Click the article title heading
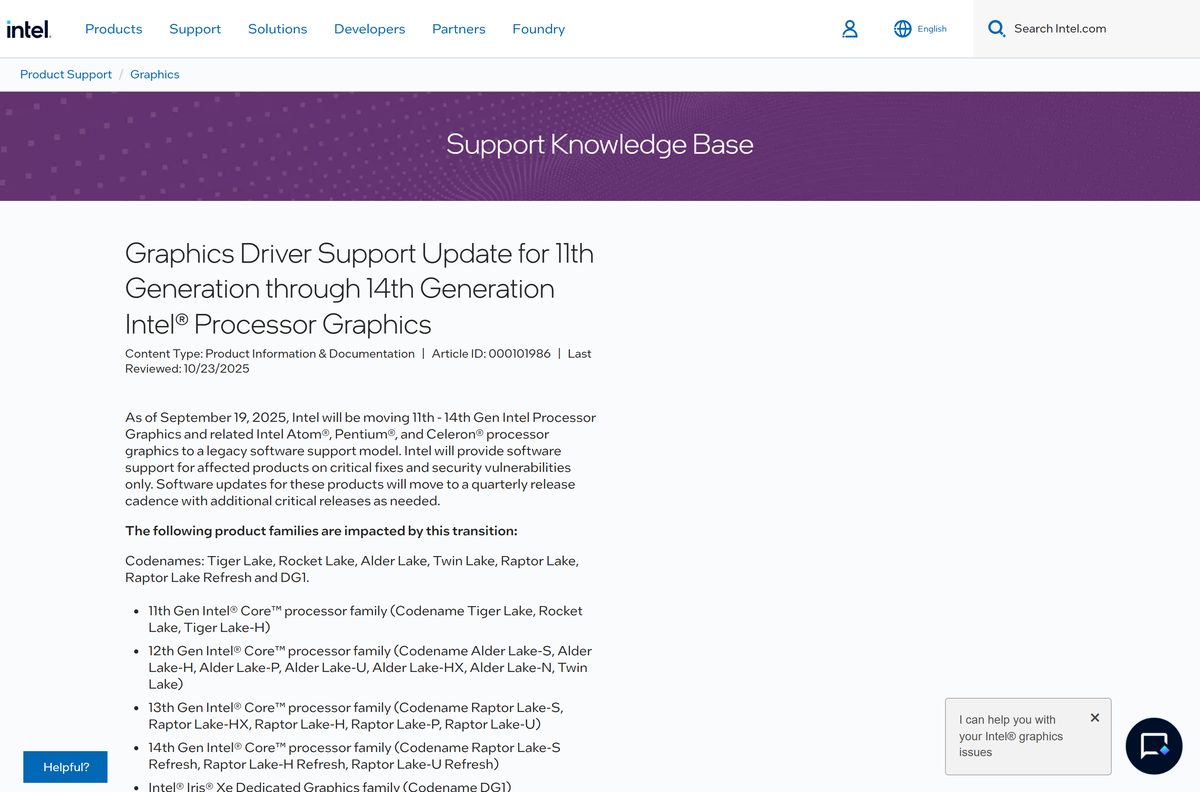This screenshot has height=792, width=1200. 359,288
